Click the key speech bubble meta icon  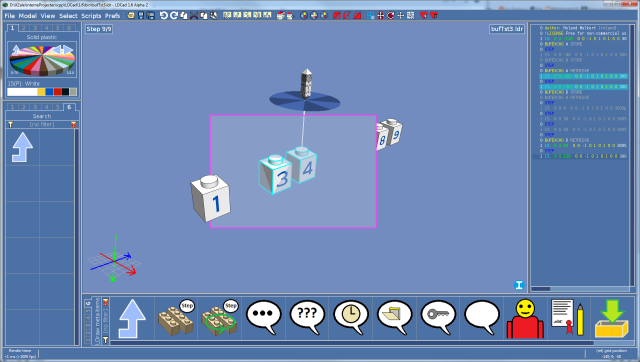(x=438, y=318)
